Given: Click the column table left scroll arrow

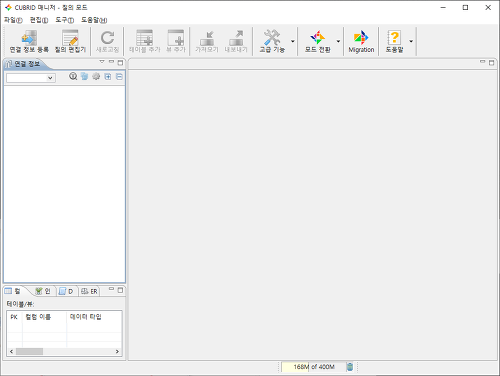Looking at the screenshot, I should (11, 351).
